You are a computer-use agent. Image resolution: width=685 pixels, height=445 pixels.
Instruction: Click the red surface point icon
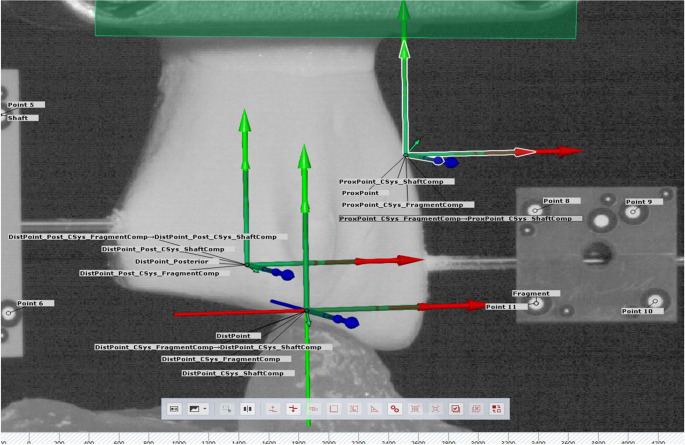(273, 409)
